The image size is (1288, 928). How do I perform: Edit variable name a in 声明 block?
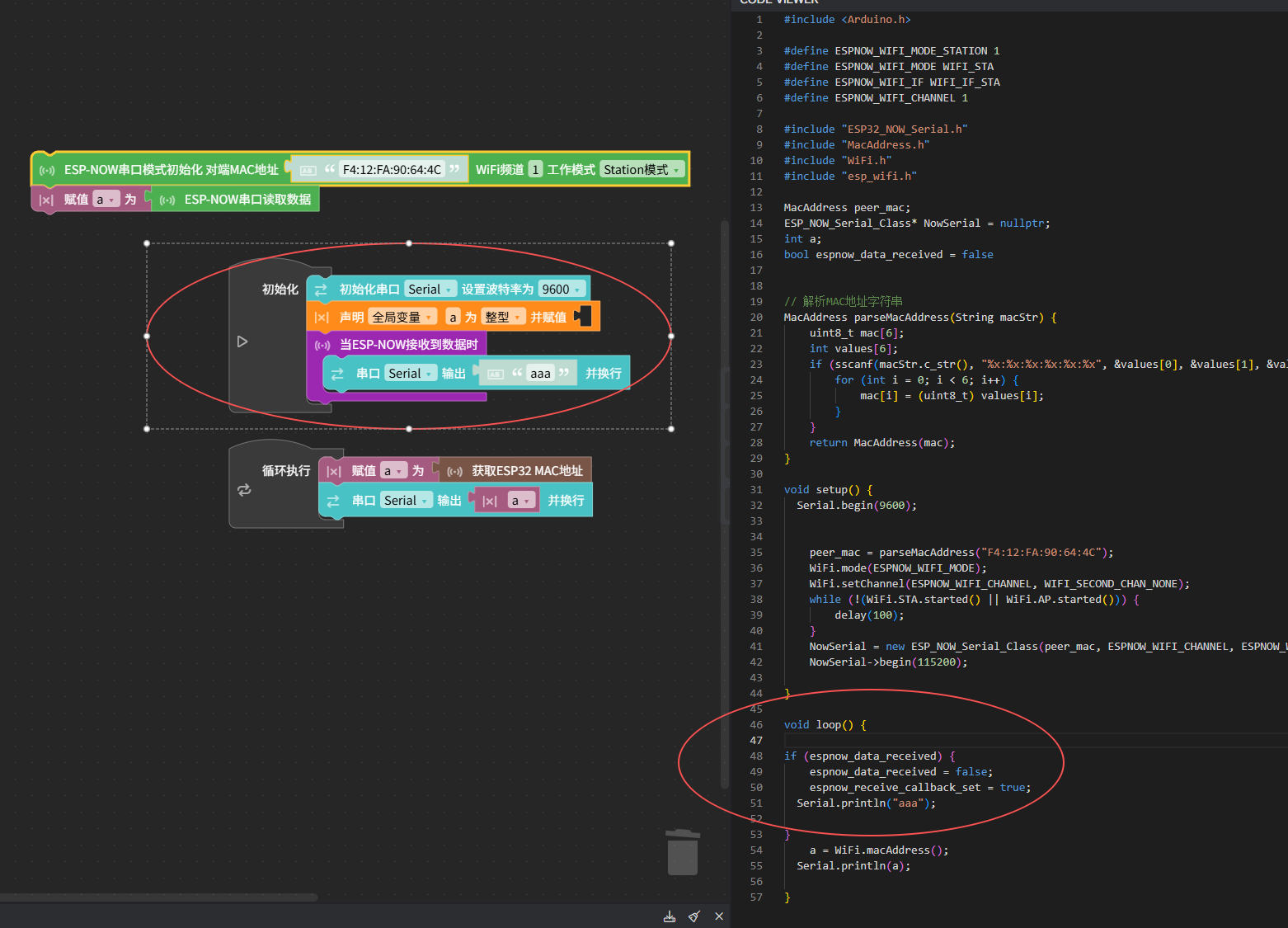click(x=453, y=318)
